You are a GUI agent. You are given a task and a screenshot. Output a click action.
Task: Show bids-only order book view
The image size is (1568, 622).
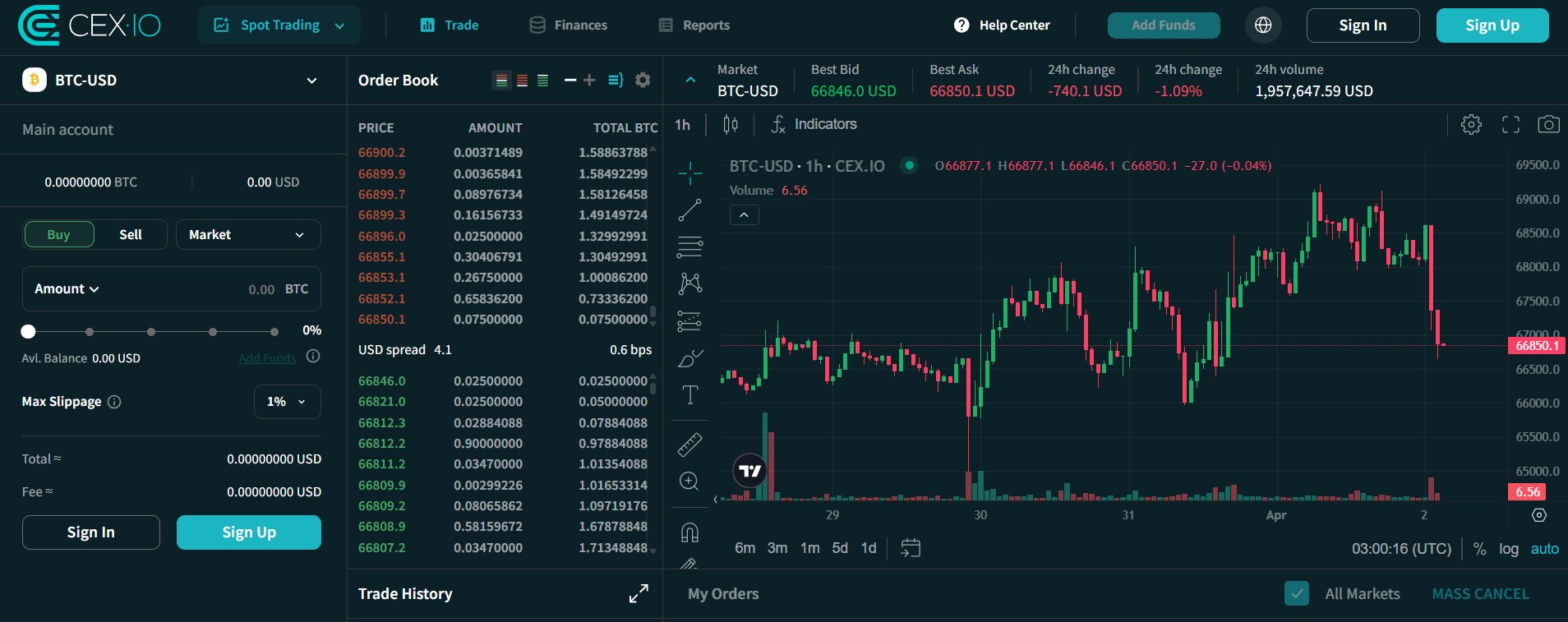[x=542, y=80]
